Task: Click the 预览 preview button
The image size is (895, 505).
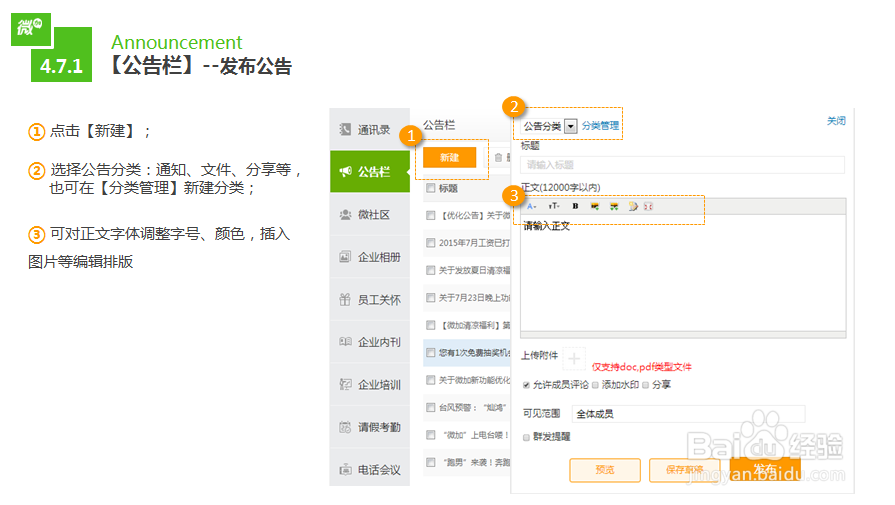Action: click(605, 470)
